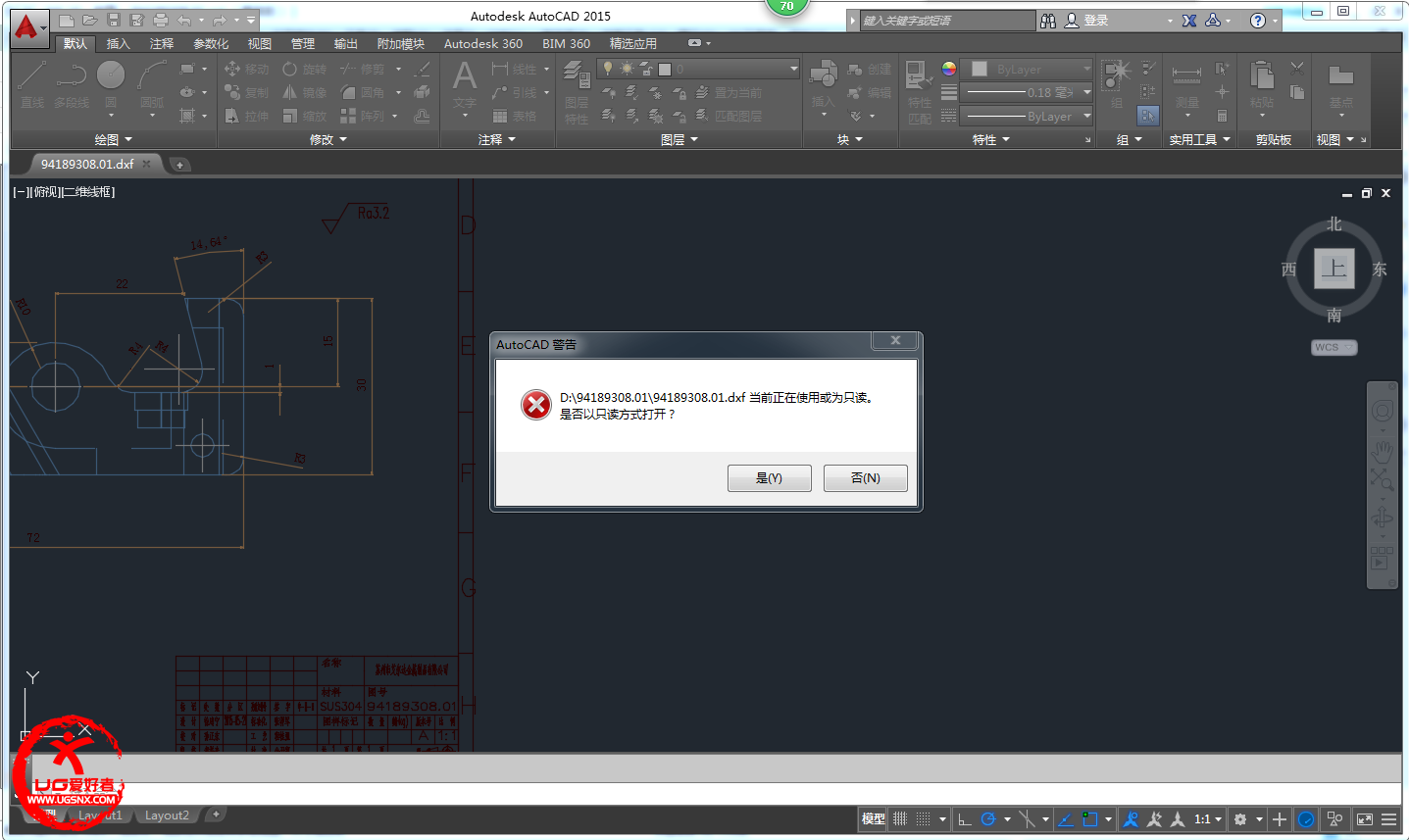The image size is (1409, 840).
Task: Expand the 绘图 panel flyout
Action: click(113, 140)
